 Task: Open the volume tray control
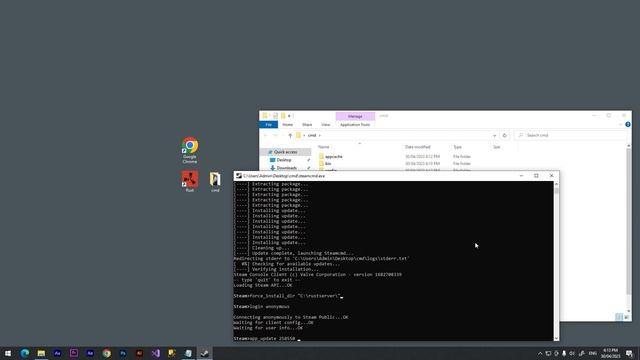click(x=572, y=353)
